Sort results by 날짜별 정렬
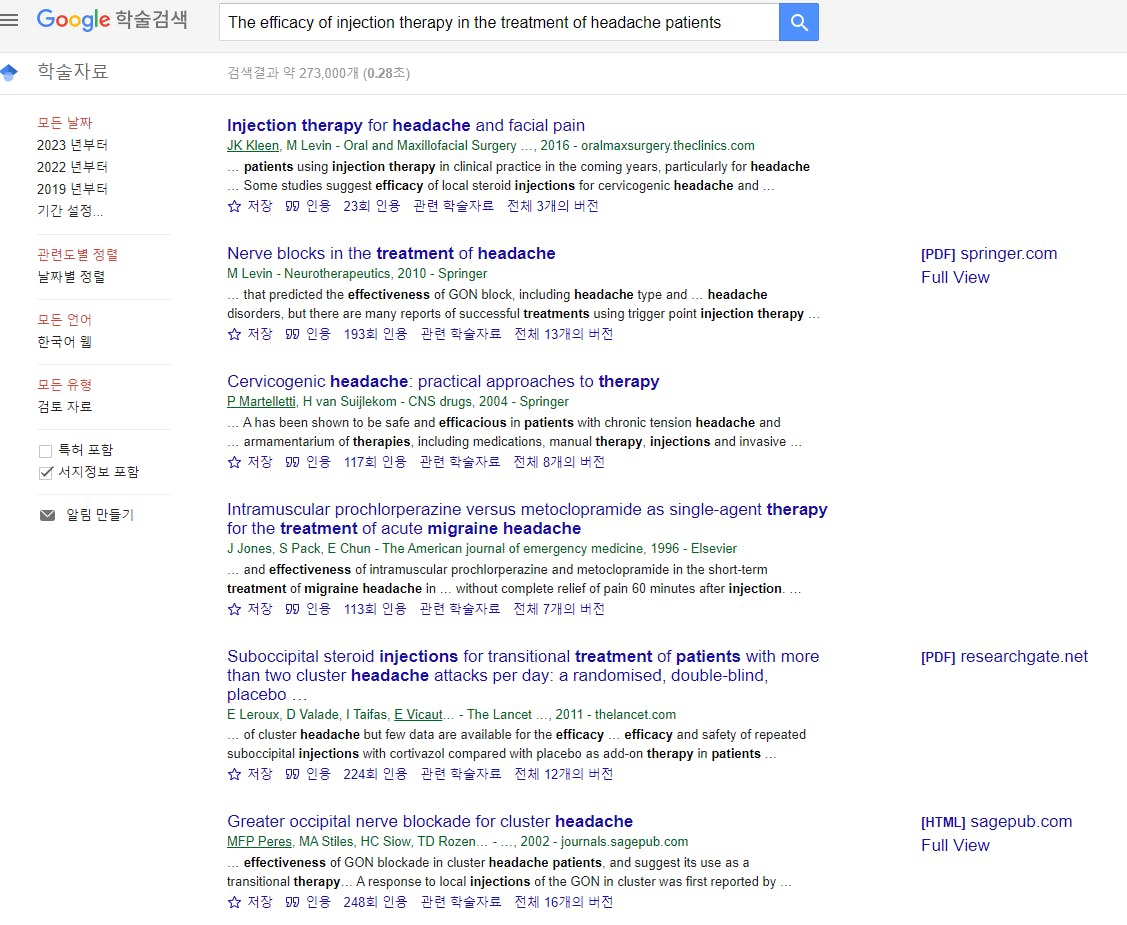This screenshot has height=925, width=1127. (x=71, y=277)
